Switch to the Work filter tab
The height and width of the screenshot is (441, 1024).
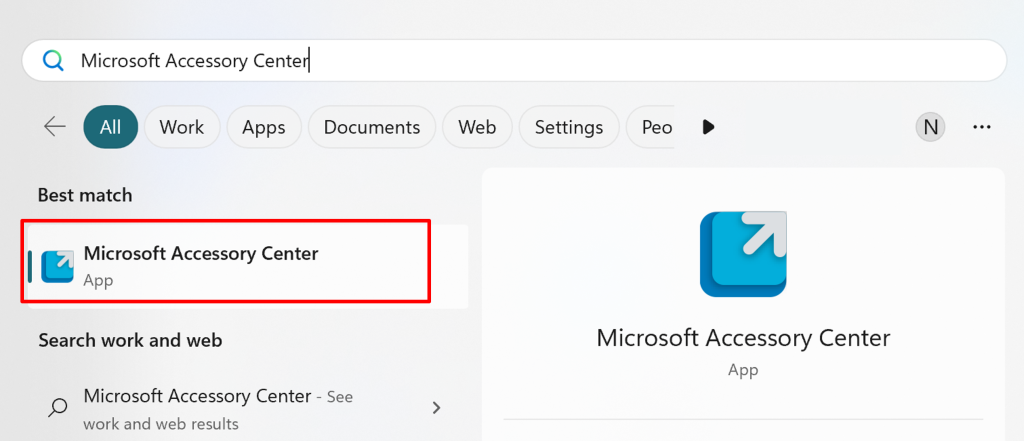point(182,127)
